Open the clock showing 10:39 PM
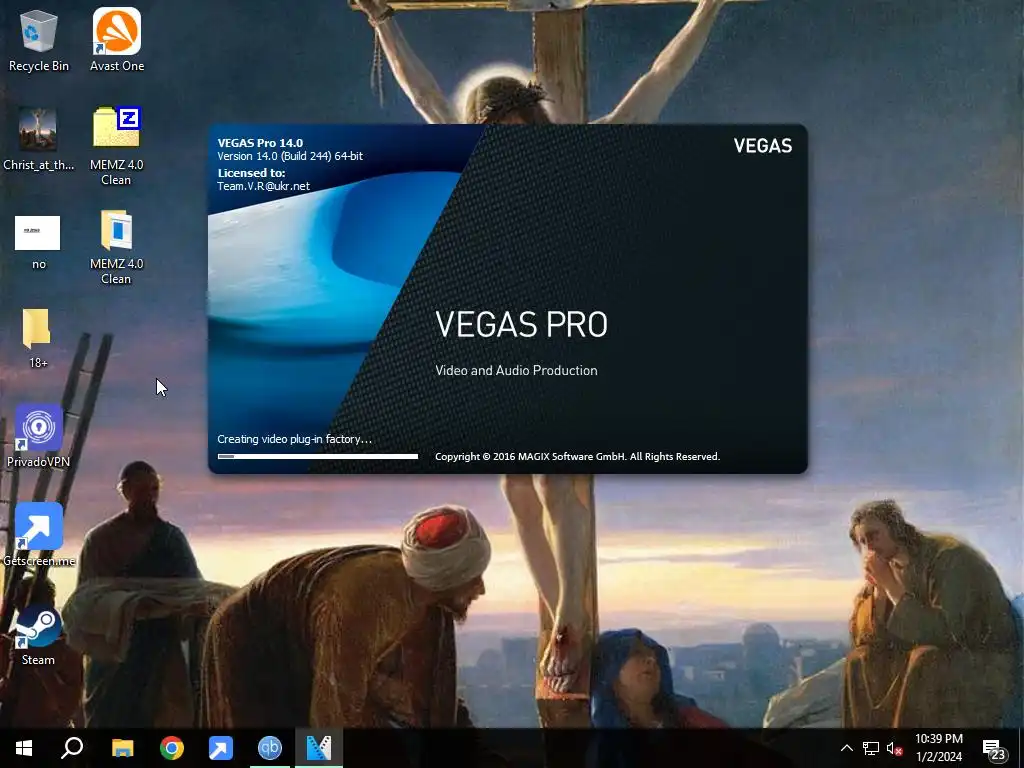 [x=938, y=748]
